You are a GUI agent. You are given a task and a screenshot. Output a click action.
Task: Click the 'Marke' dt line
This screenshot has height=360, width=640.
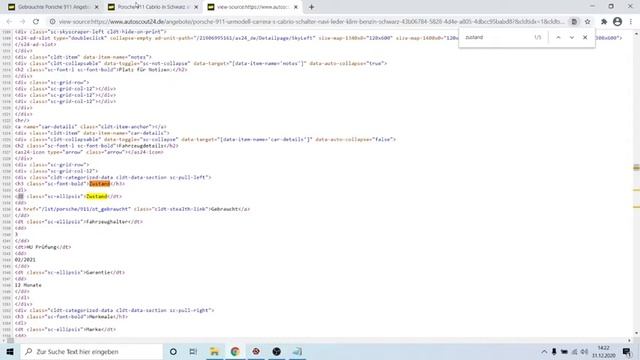point(65,329)
